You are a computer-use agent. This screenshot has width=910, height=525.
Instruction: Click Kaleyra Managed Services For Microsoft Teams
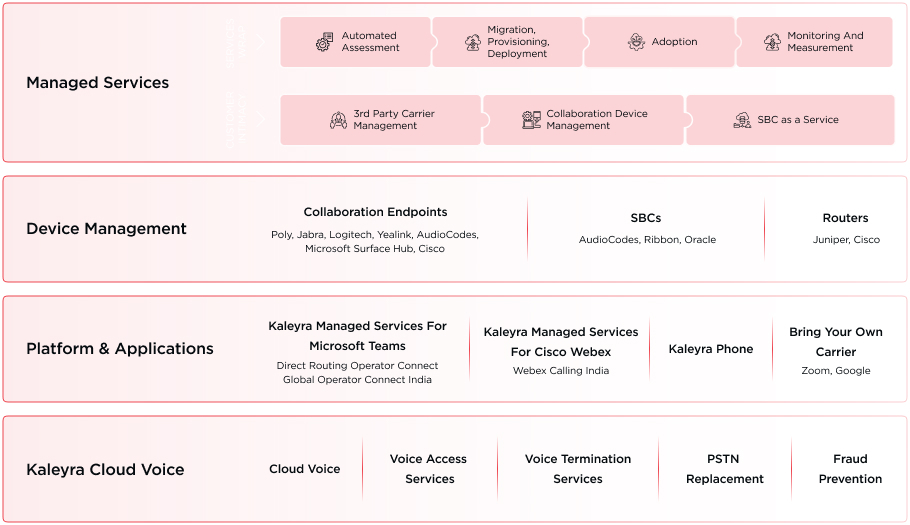(x=358, y=336)
